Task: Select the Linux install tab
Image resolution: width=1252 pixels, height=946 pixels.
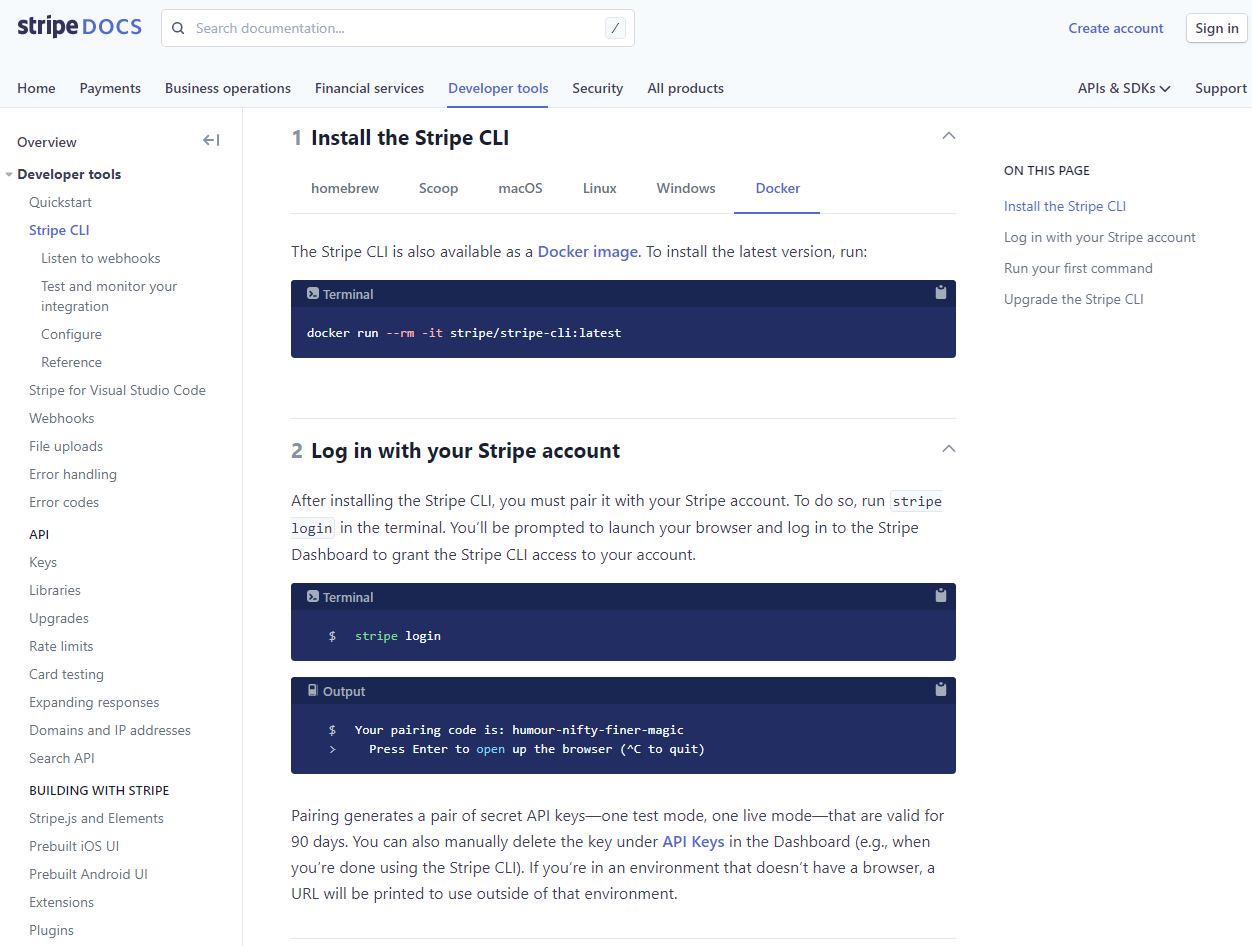Action: [x=599, y=188]
